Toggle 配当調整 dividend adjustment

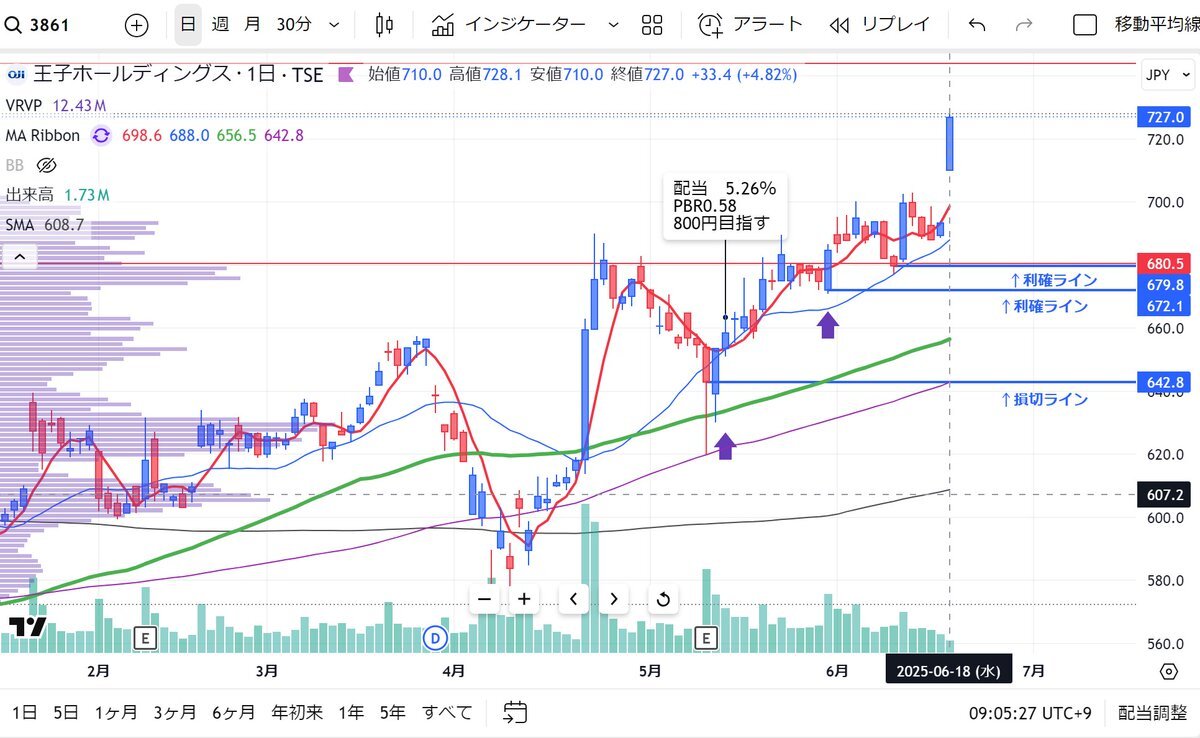[x=1153, y=712]
